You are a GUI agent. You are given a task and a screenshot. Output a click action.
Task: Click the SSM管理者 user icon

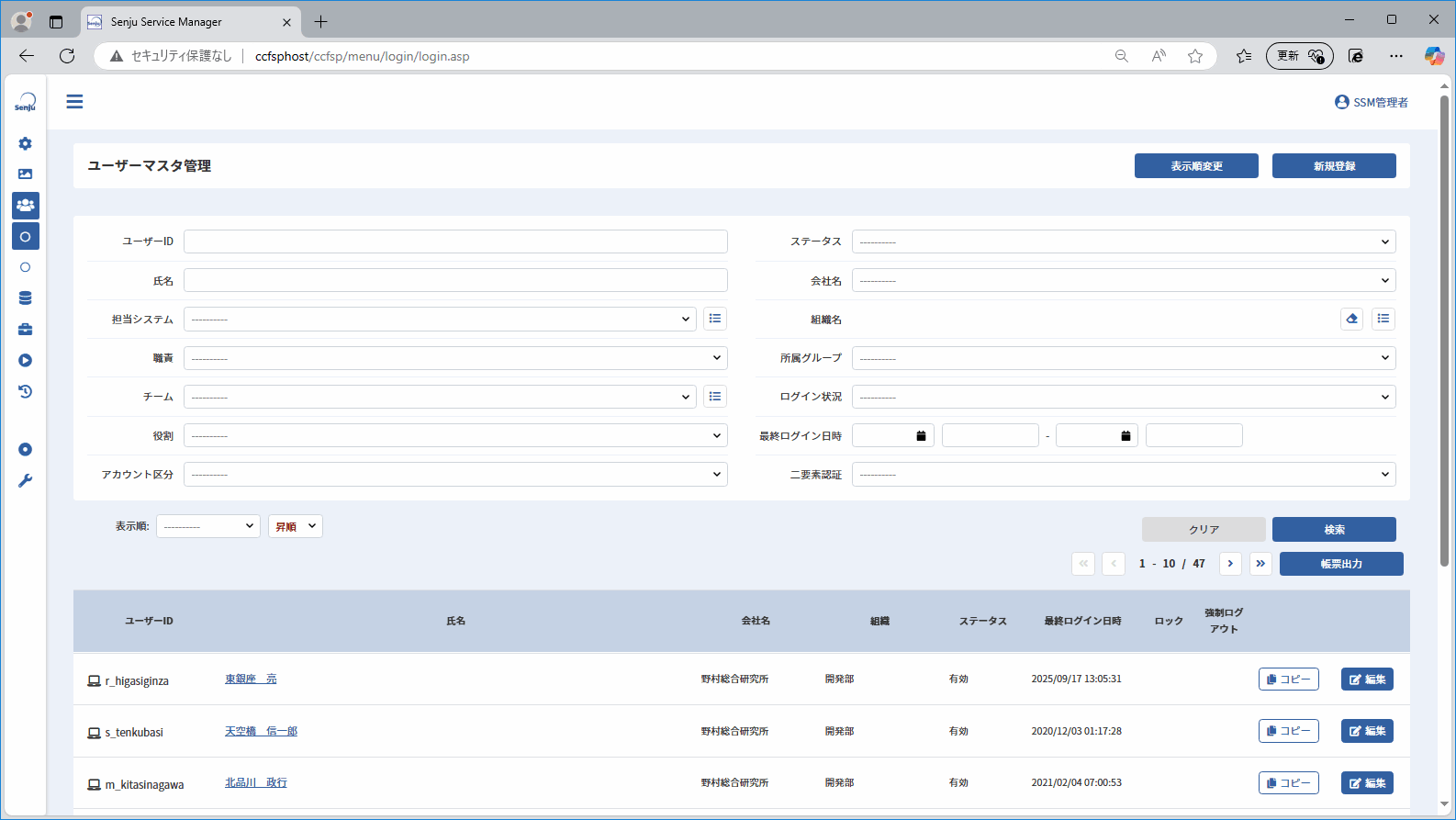click(1342, 102)
